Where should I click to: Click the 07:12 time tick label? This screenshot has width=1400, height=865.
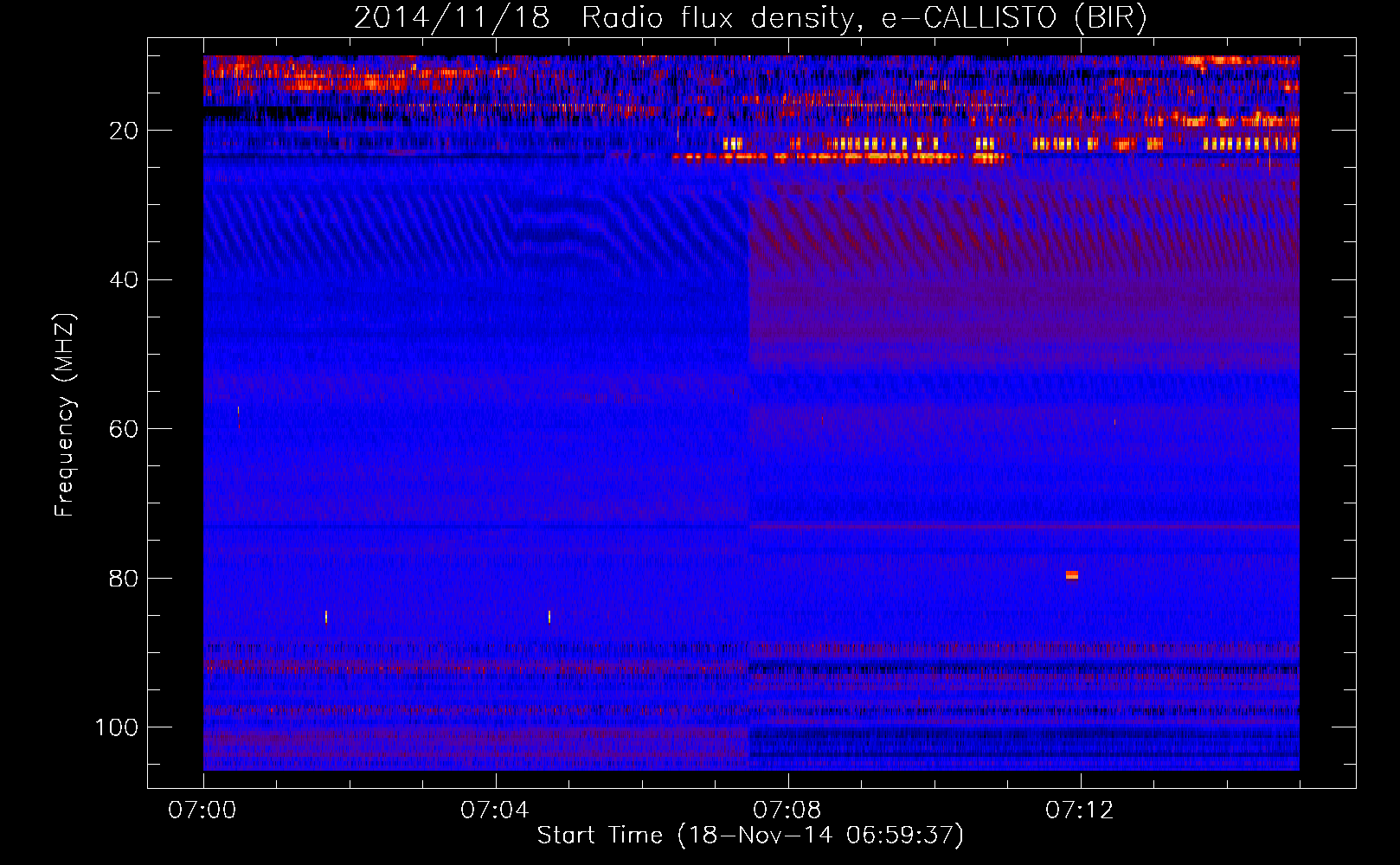tap(1080, 811)
